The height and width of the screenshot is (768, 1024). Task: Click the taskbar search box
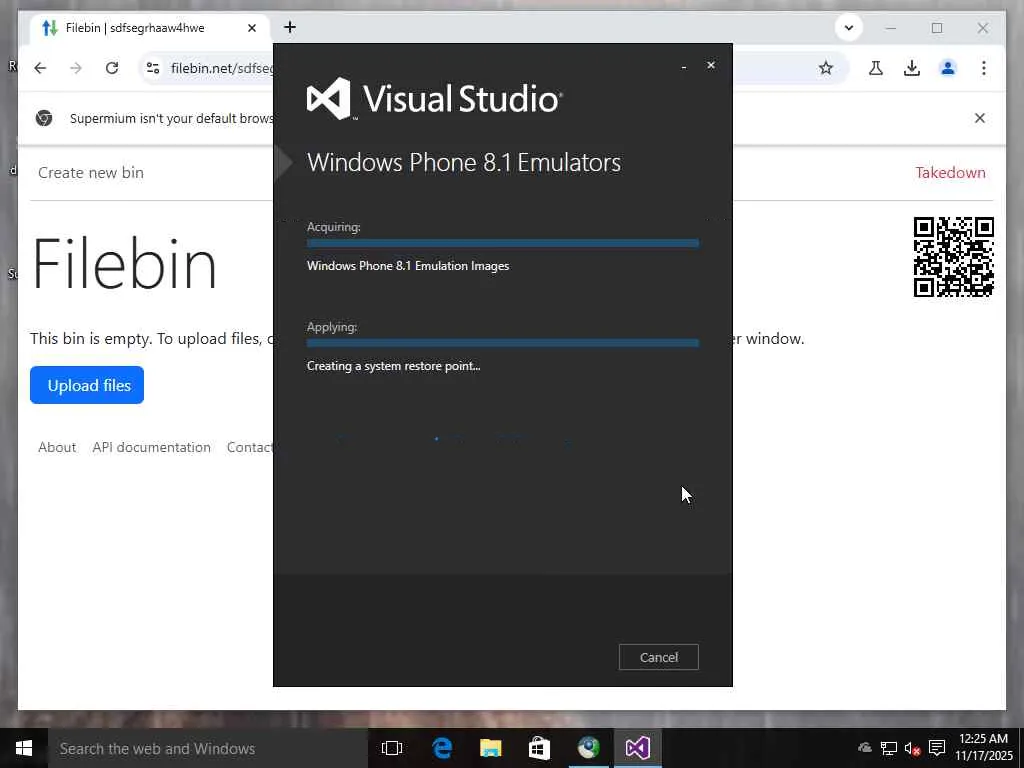coord(208,748)
